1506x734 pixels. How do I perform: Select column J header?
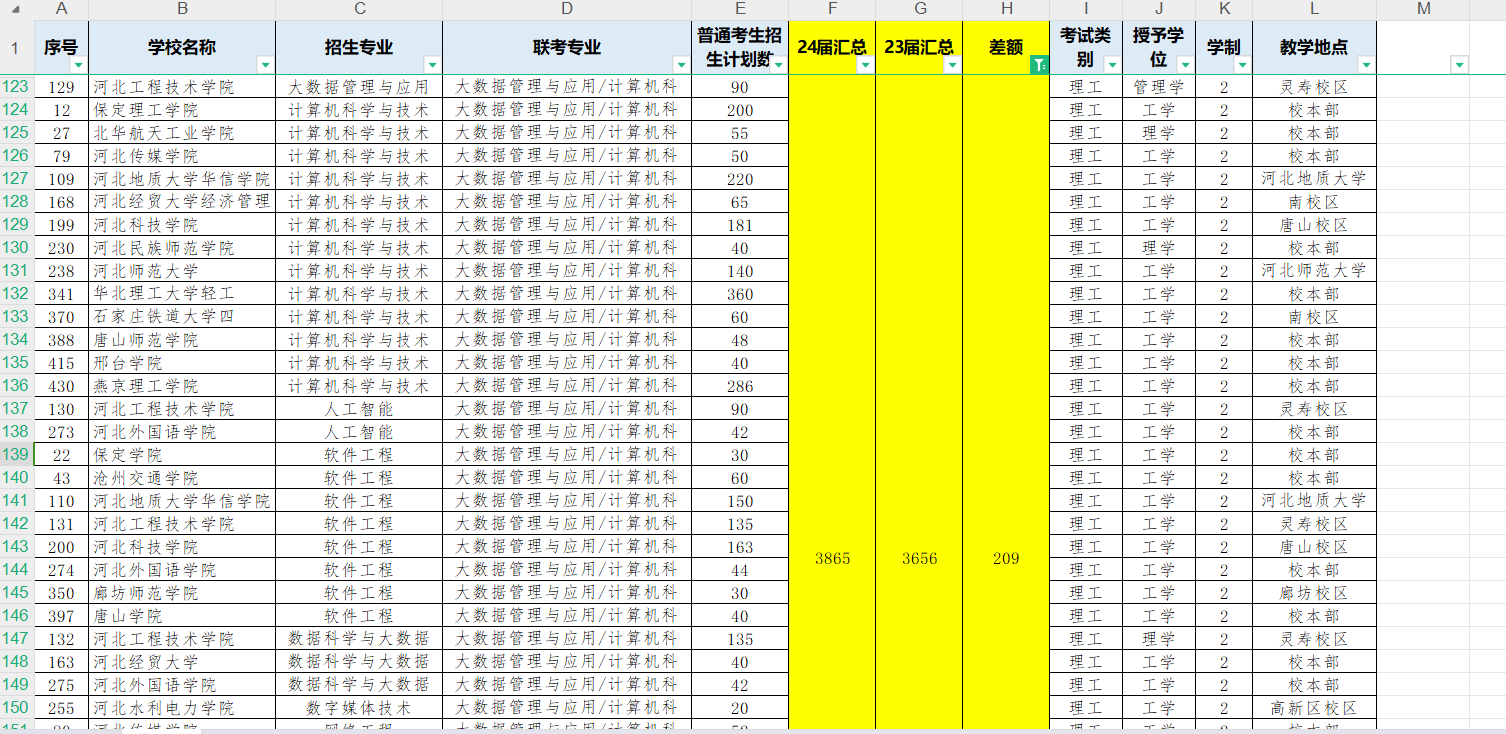point(1159,9)
